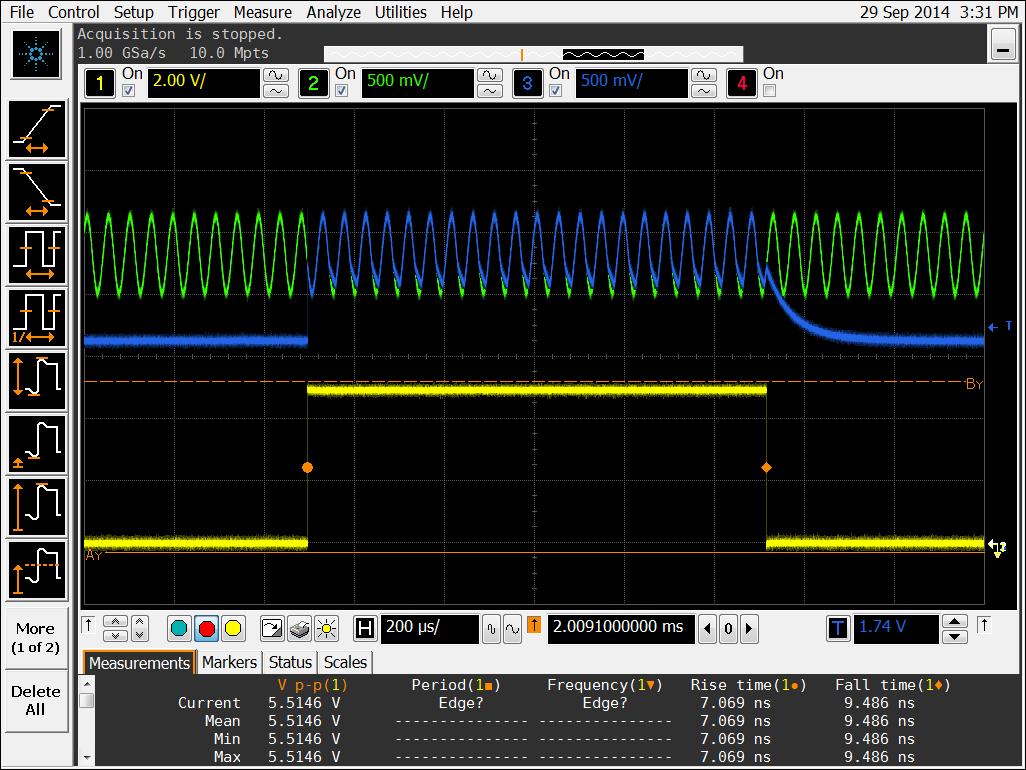The width and height of the screenshot is (1026, 770).
Task: Click the trigger level 1.74 V field
Action: [x=896, y=628]
